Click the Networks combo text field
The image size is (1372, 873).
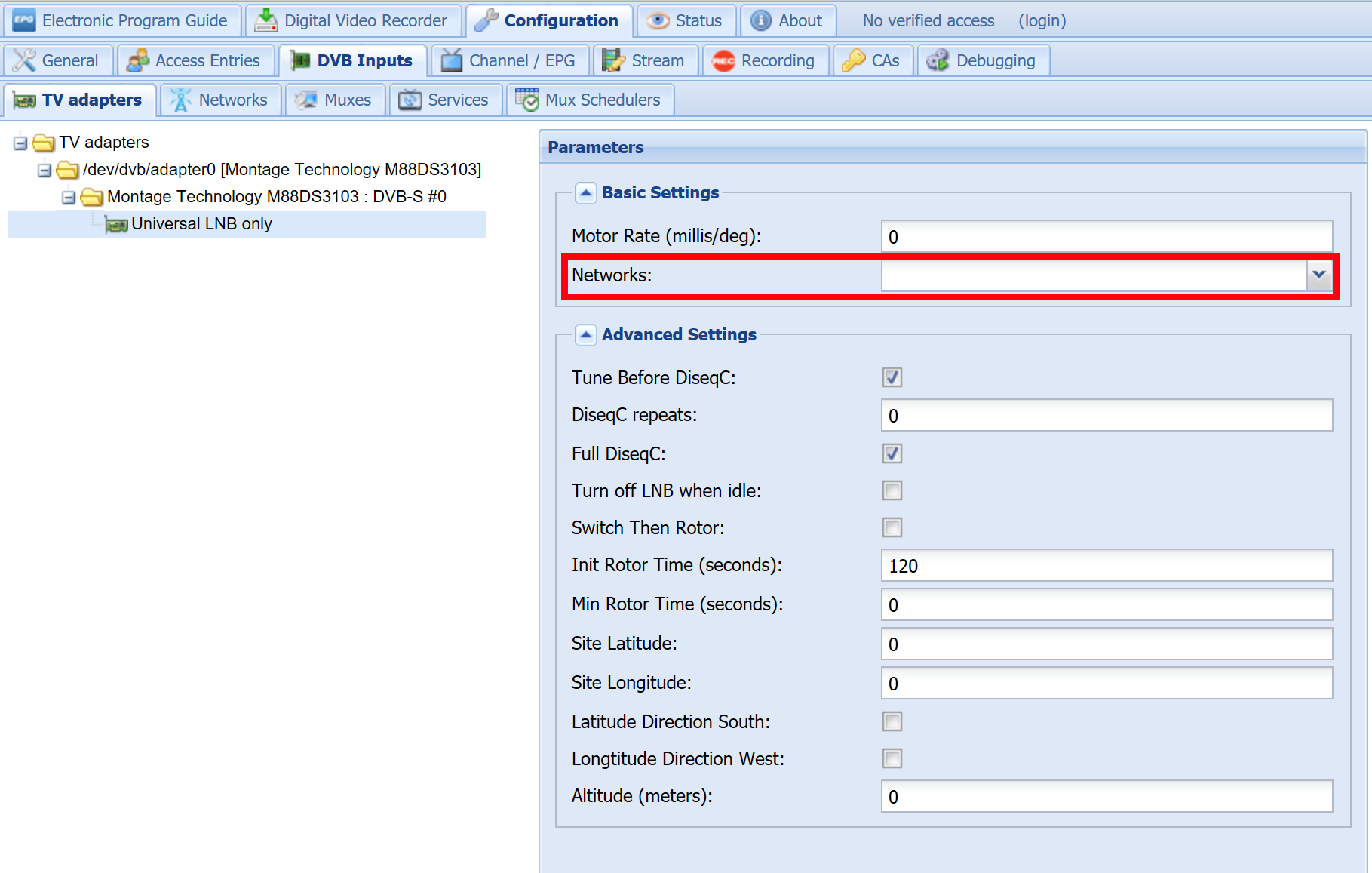coord(1094,275)
